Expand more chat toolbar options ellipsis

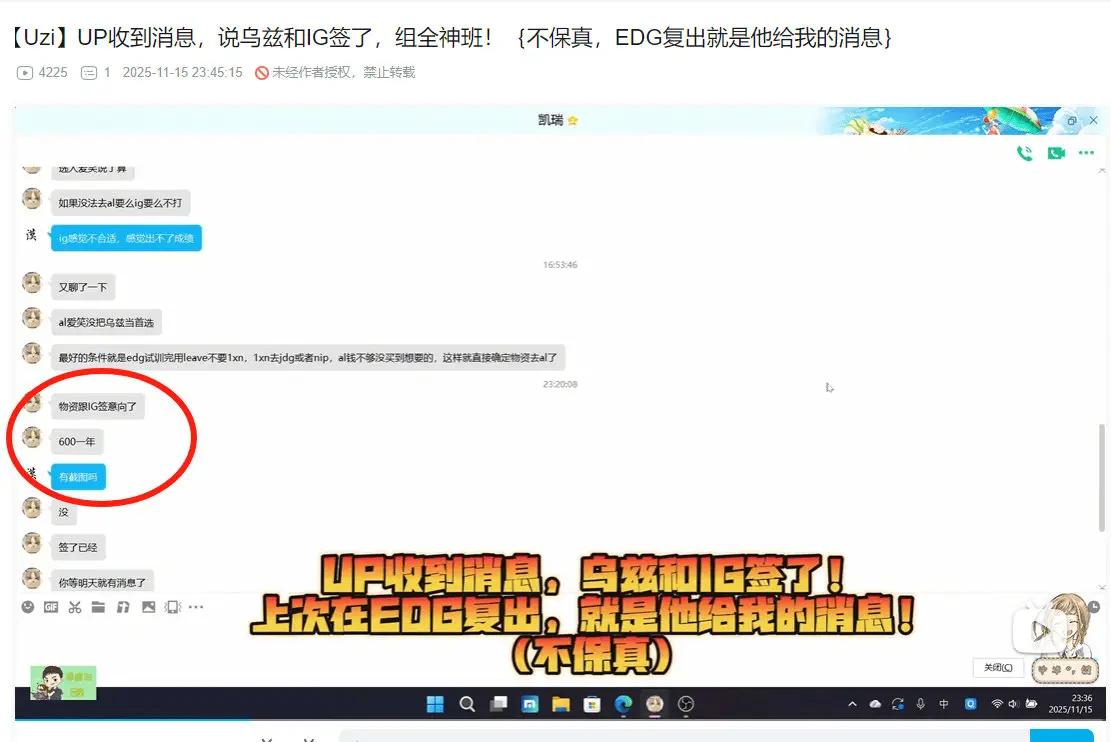tap(196, 607)
